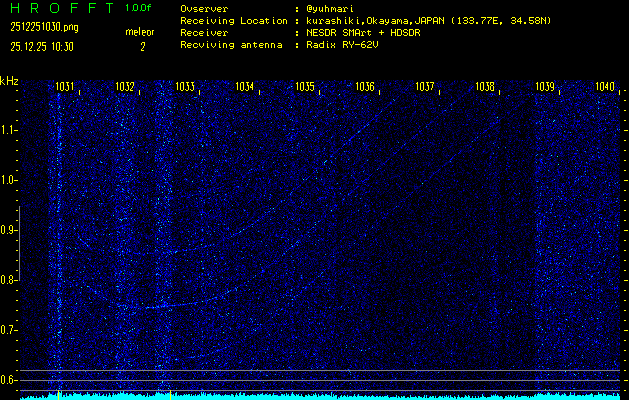Viewport: 629px width, 400px height.
Task: Click the 0.7 frequency axis label
Action: pos(9,330)
